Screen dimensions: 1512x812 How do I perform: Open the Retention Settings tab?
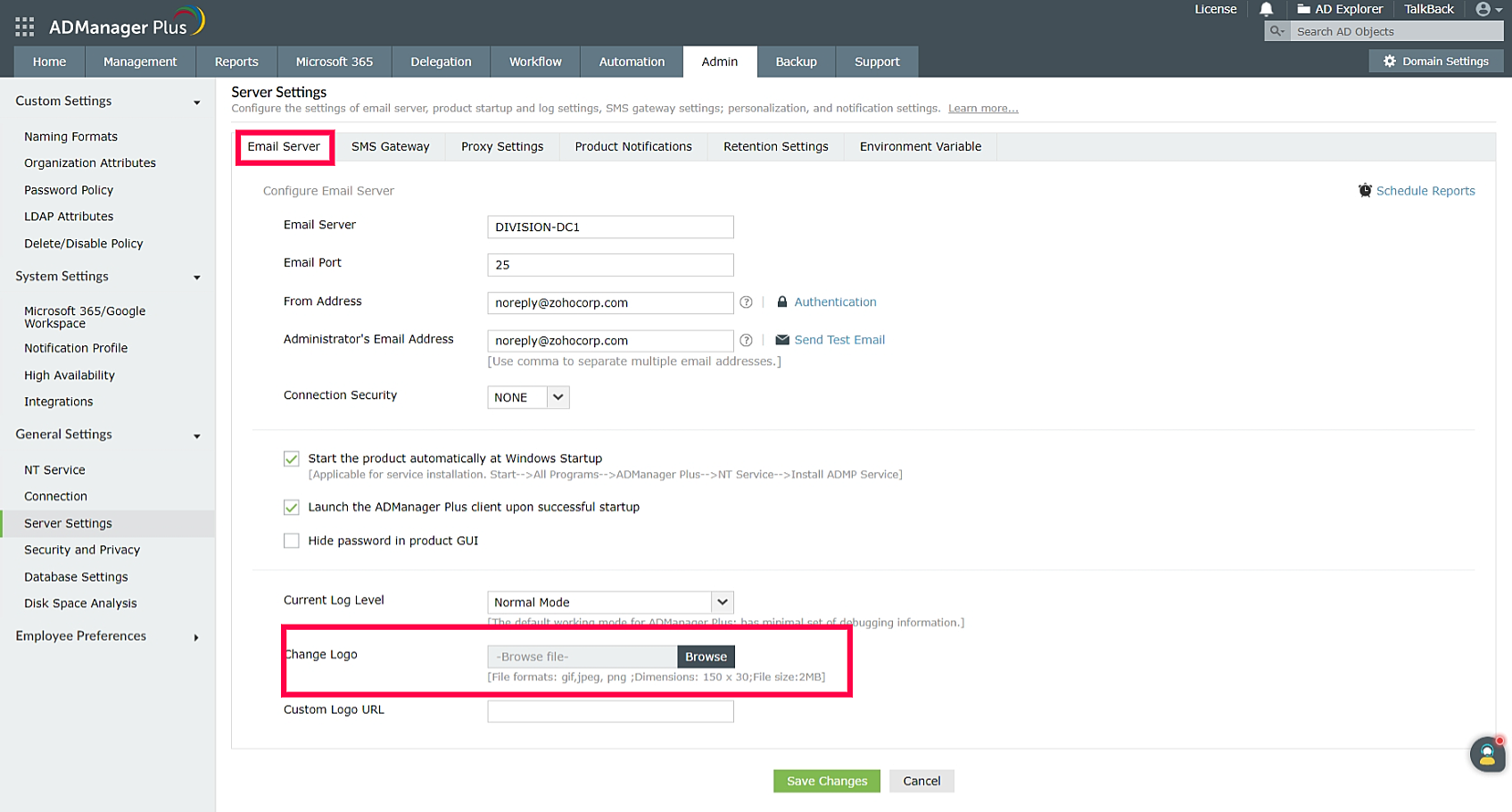pyautogui.click(x=776, y=146)
